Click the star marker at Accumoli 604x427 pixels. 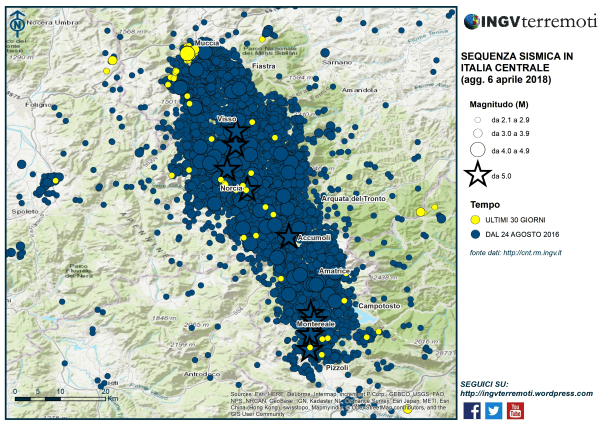tap(288, 236)
